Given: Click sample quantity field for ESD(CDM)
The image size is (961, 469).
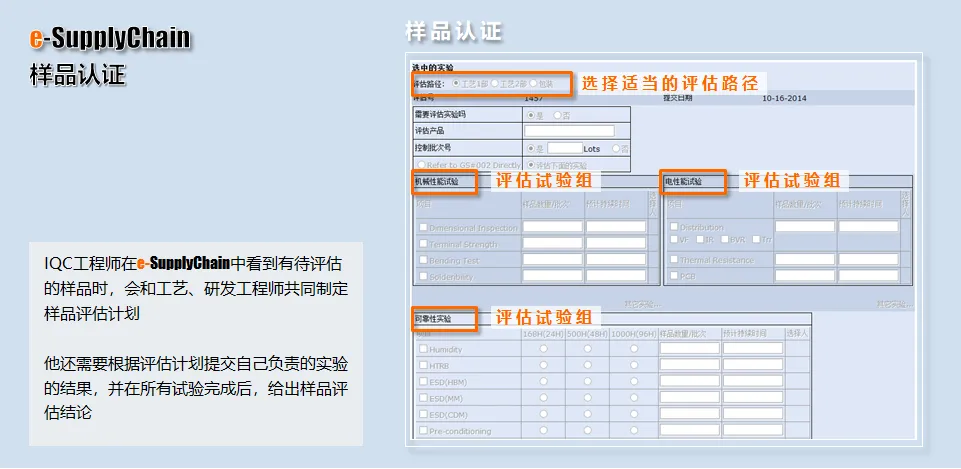Looking at the screenshot, I should click(689, 413).
